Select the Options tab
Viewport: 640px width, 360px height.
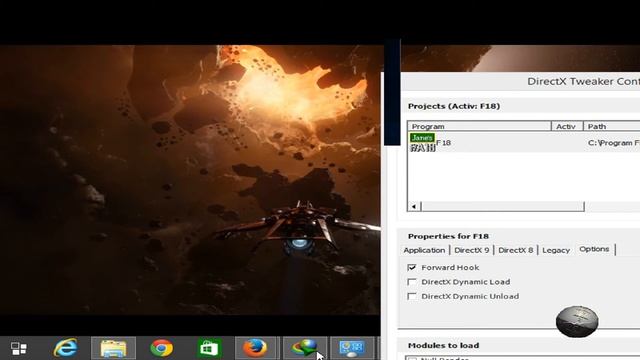(x=594, y=249)
